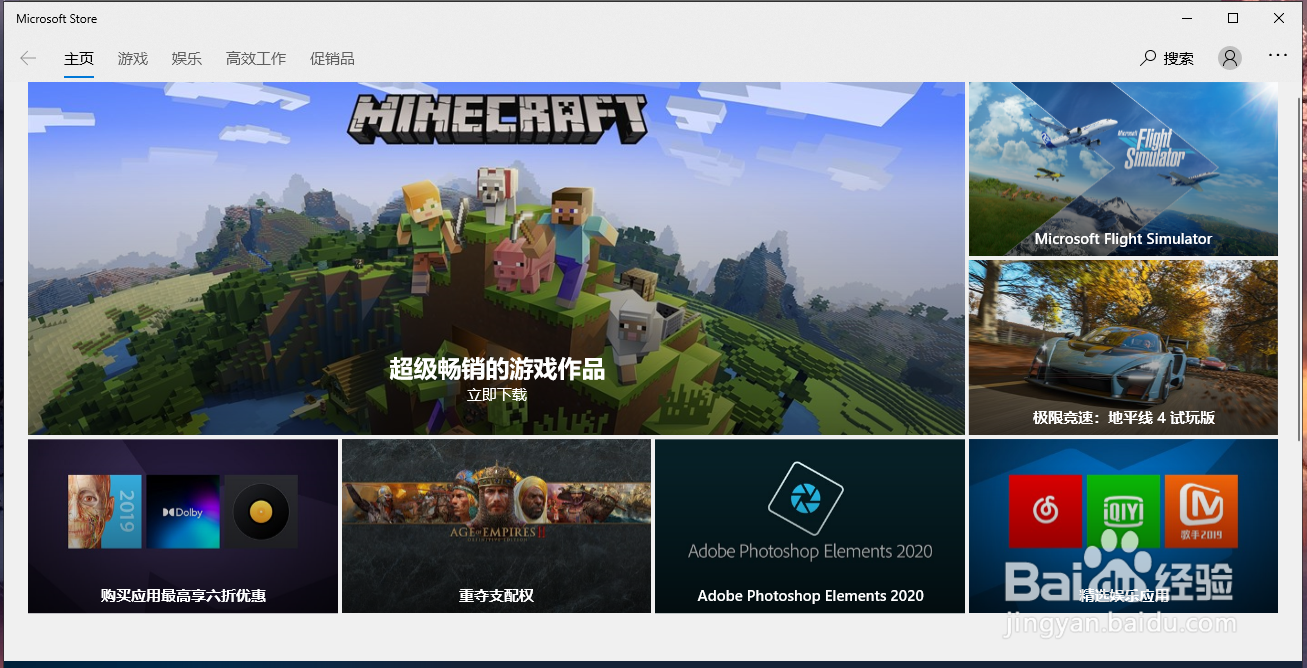1307x668 pixels.
Task: Click the 立即下载 link under Minecraft
Action: pos(497,394)
